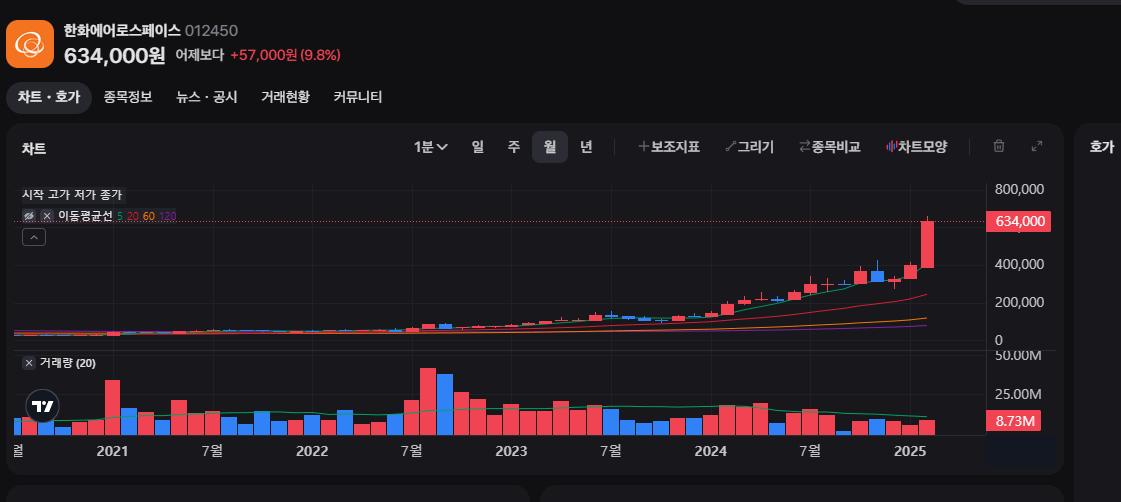Screen dimensions: 1121x502
Task: Open the 차트모양 chart style options
Action: [916, 147]
